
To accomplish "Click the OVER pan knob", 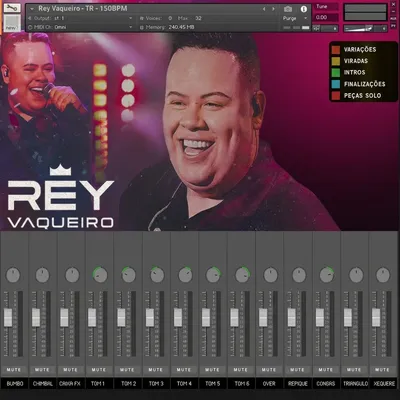I will (x=270, y=275).
